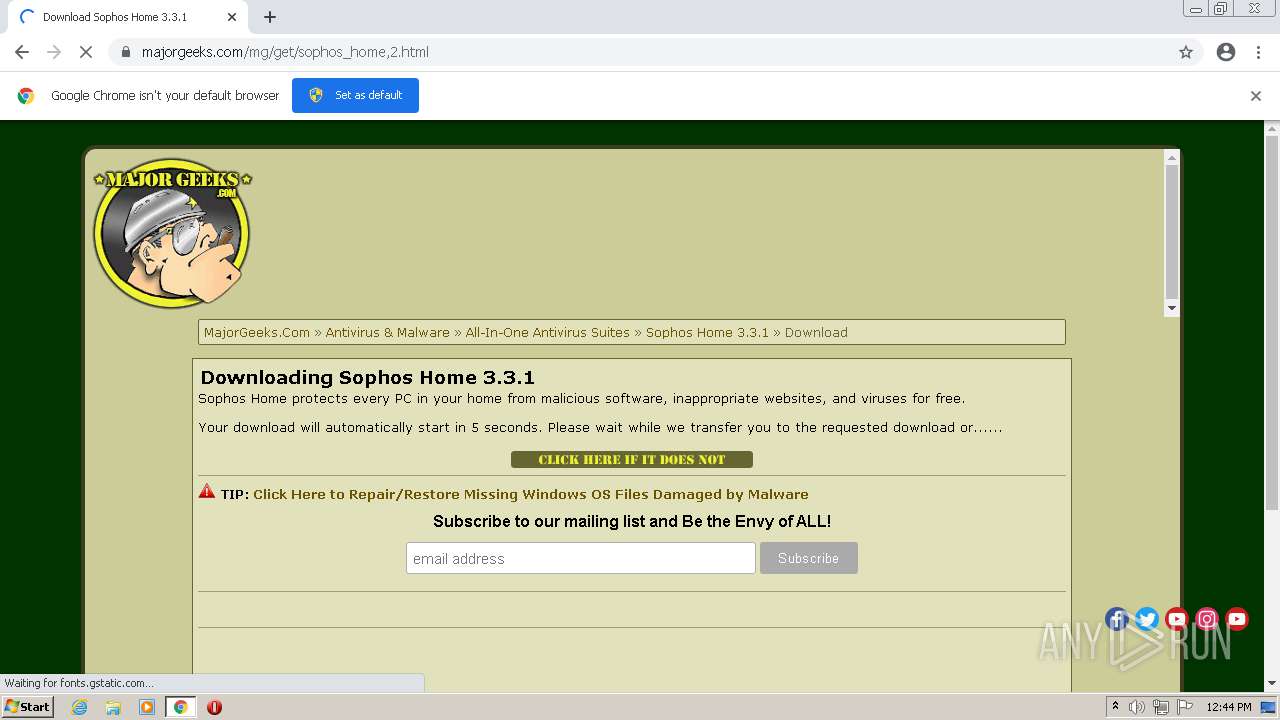The image size is (1280, 720).
Task: Open the media player taskbar icon
Action: tap(147, 707)
